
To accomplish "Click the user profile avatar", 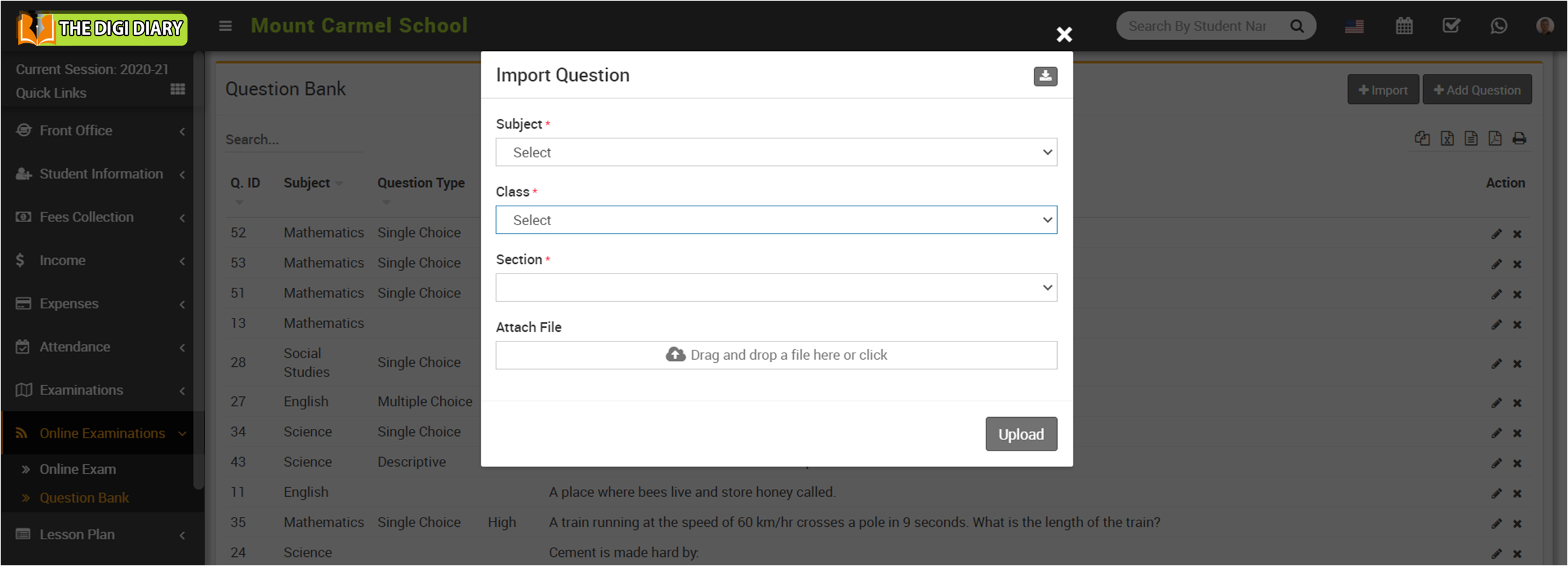I will [x=1544, y=26].
